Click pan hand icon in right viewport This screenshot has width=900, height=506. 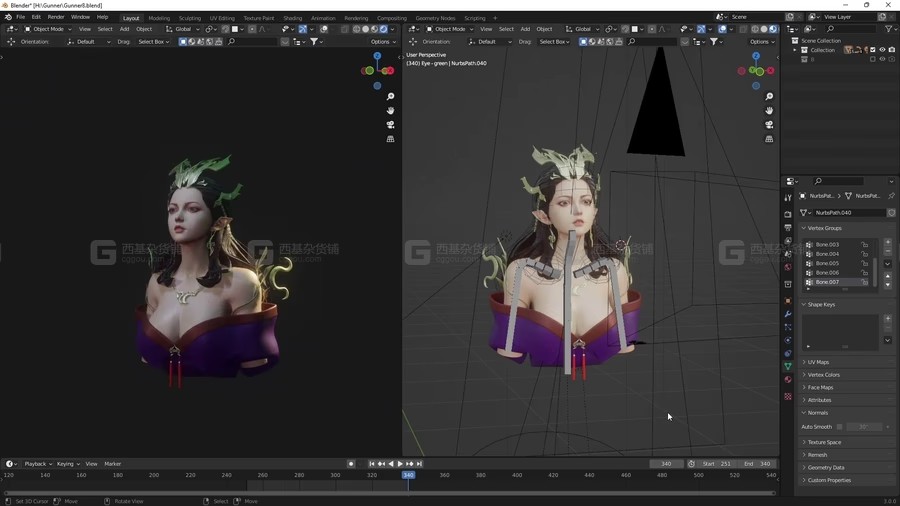769,110
